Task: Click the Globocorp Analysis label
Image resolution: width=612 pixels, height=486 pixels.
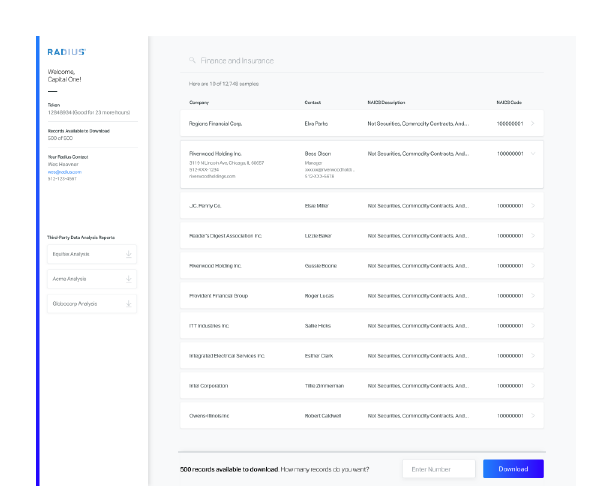Action: pyautogui.click(x=75, y=304)
